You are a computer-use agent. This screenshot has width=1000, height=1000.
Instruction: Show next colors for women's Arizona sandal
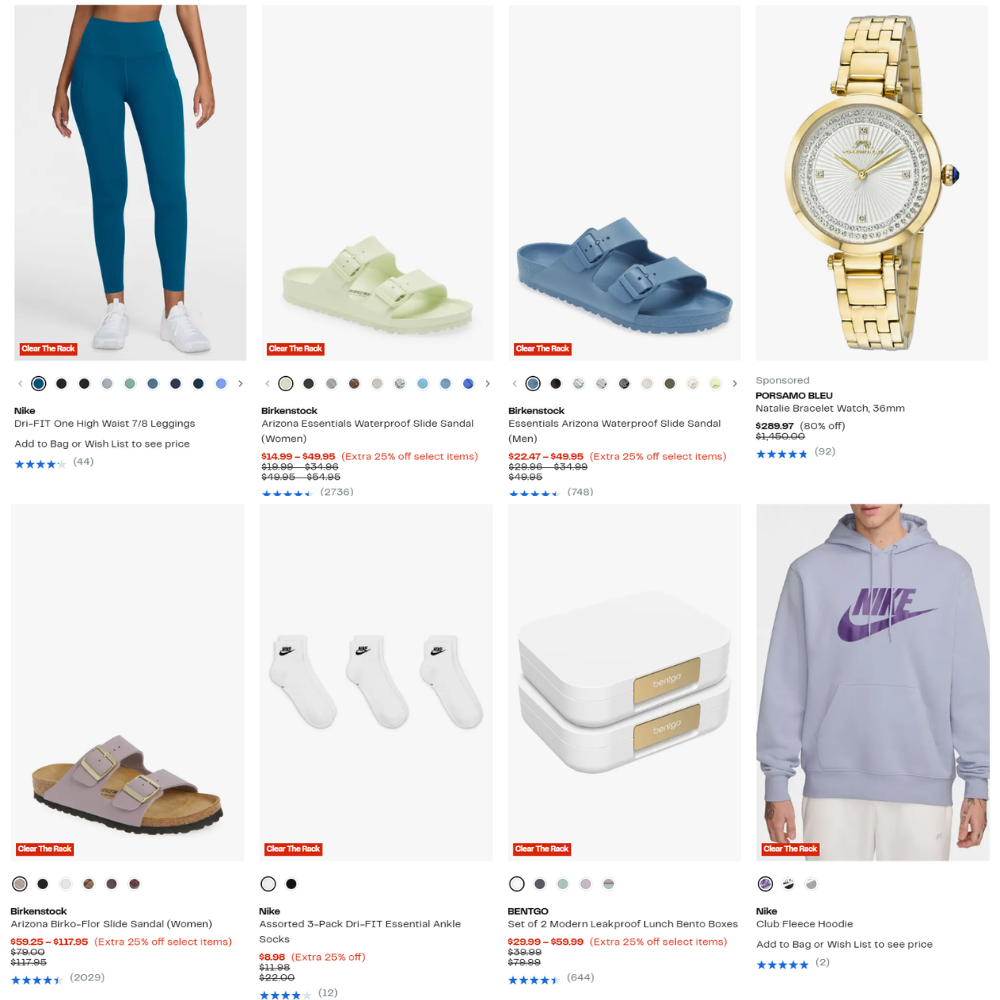tap(488, 383)
